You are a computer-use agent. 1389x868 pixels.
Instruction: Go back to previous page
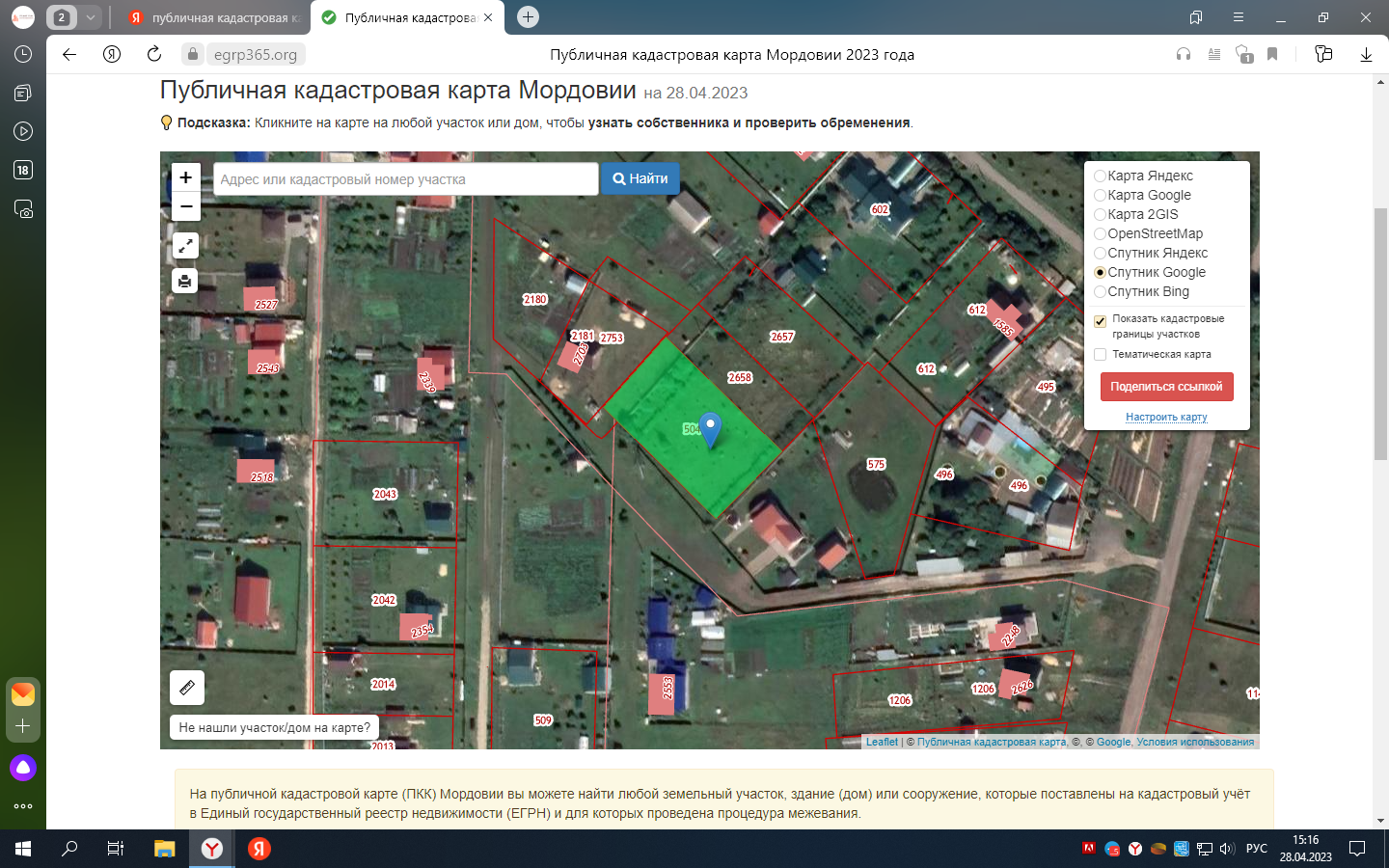pyautogui.click(x=69, y=55)
